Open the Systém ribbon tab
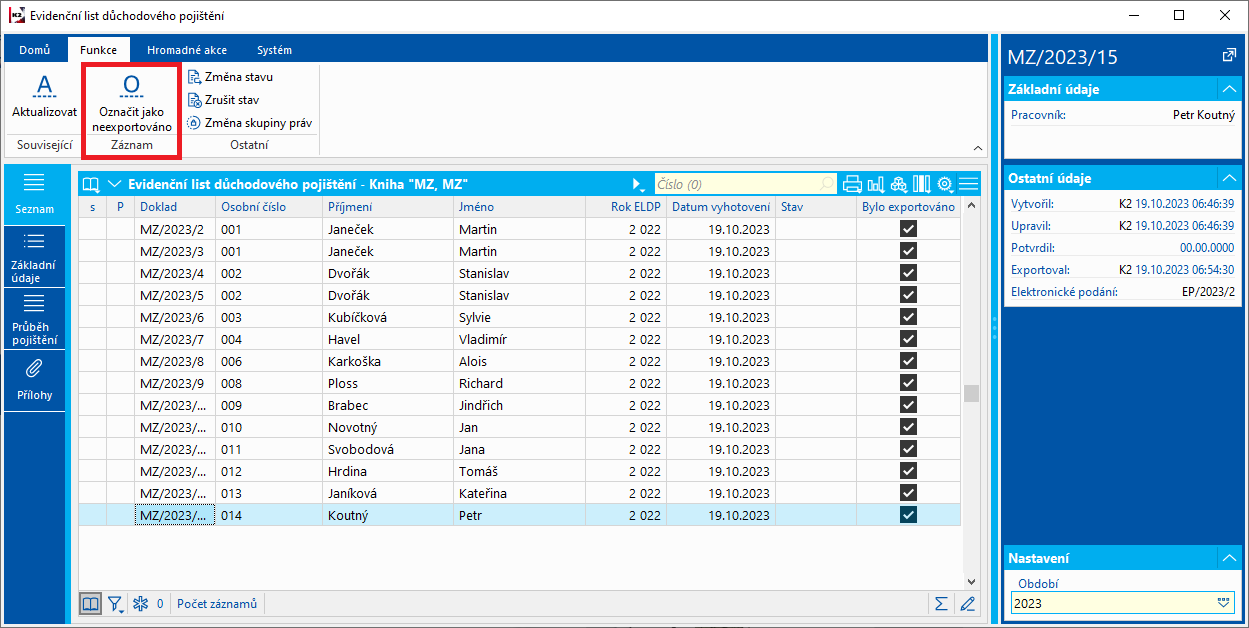Viewport: 1249px width, 628px height. click(x=274, y=49)
